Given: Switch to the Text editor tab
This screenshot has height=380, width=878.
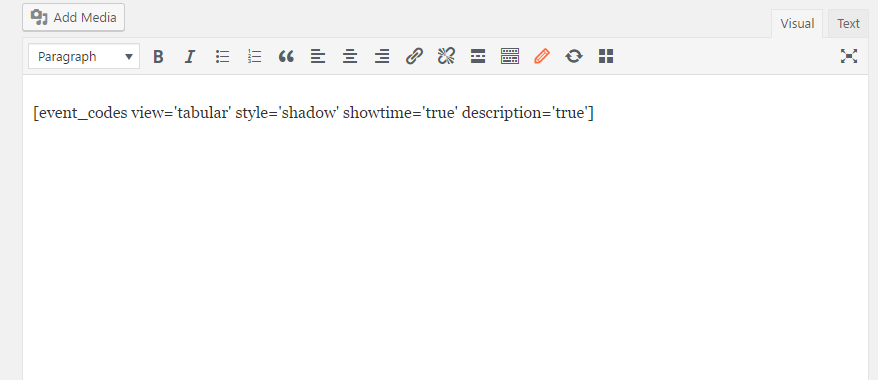Looking at the screenshot, I should point(848,24).
